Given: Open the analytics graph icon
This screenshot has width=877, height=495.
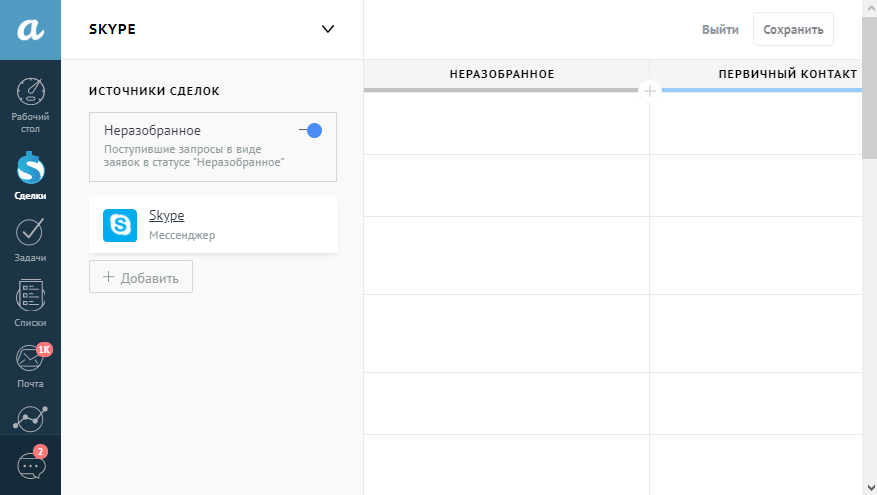Looking at the screenshot, I should pos(30,419).
